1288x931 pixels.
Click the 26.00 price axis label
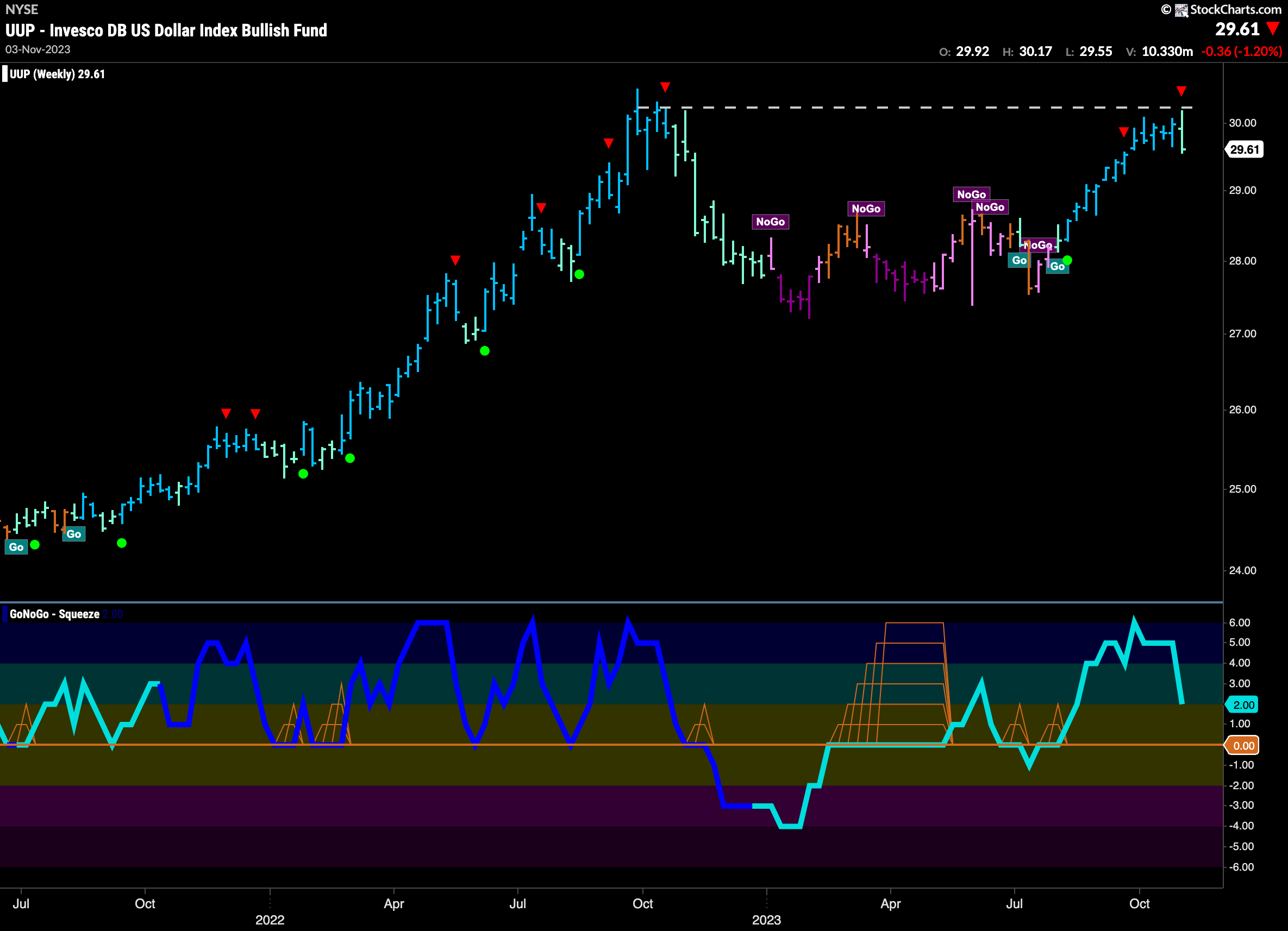tap(1242, 410)
